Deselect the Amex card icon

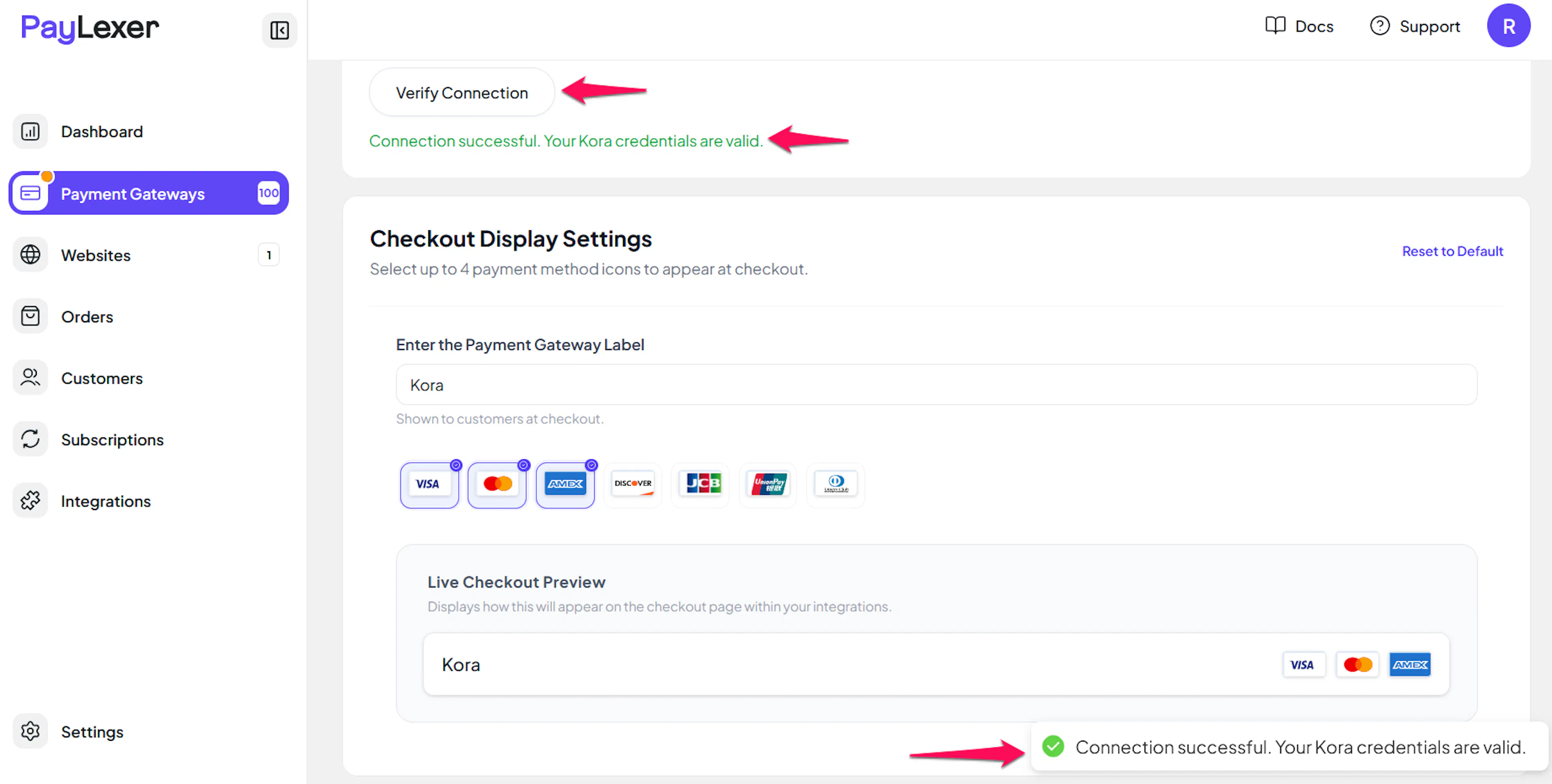(565, 485)
